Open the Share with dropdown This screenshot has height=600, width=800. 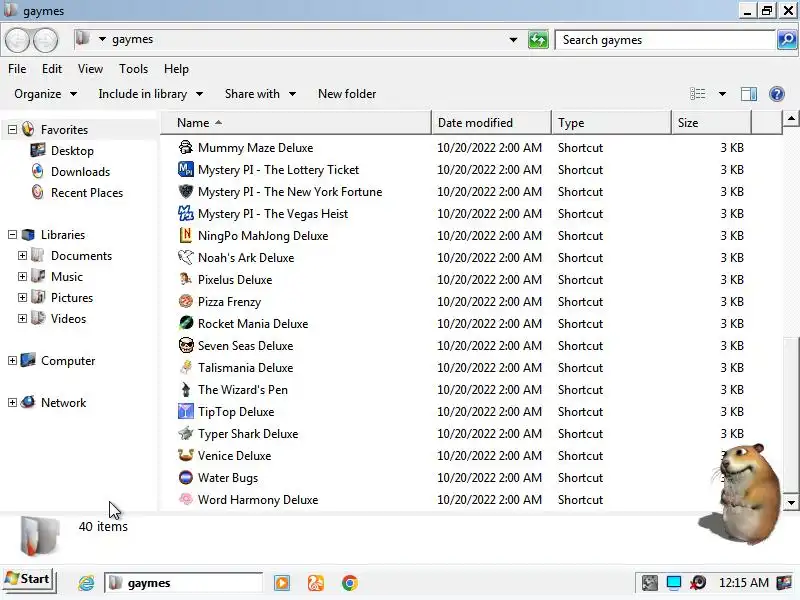tap(260, 94)
